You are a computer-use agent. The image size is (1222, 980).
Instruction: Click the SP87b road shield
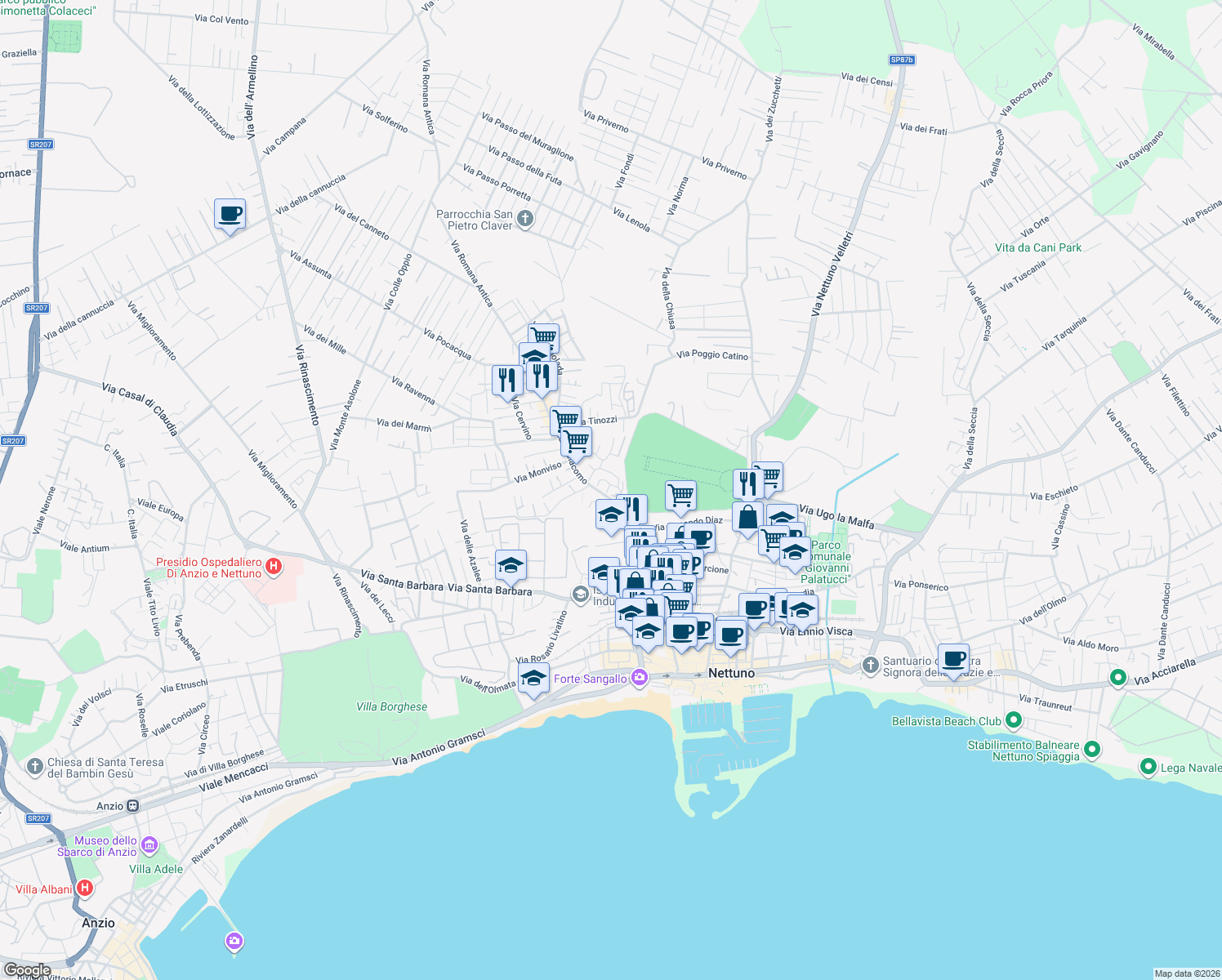point(900,59)
